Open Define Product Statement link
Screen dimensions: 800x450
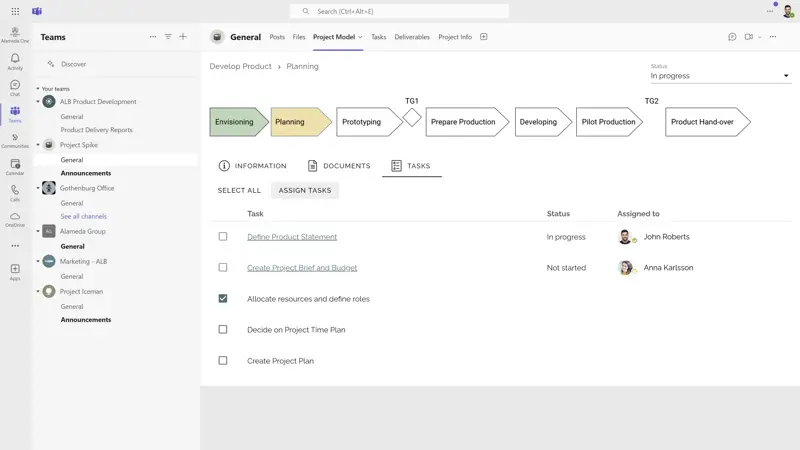pos(292,237)
